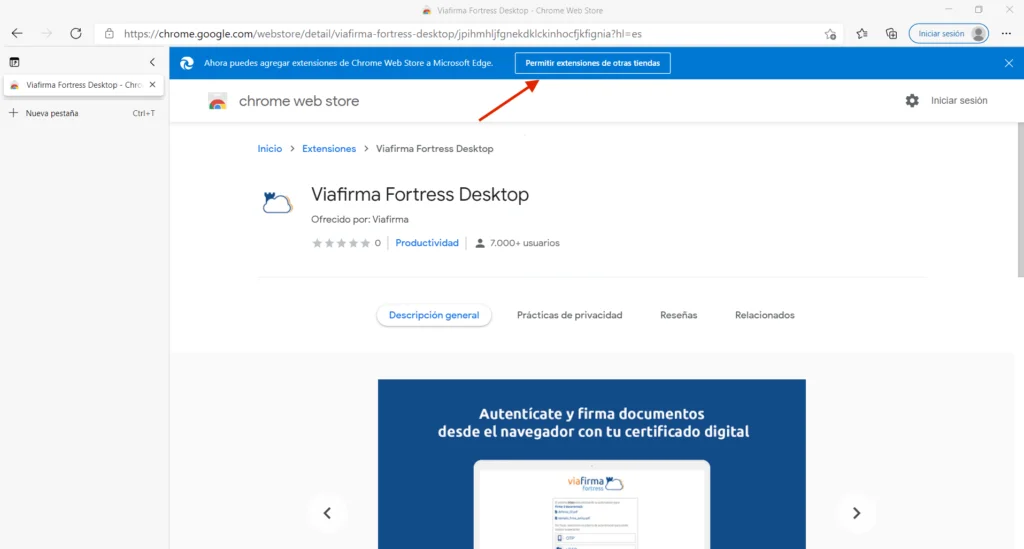Click the Iniciar sesión profile button
This screenshot has height=549, width=1024.
click(948, 33)
